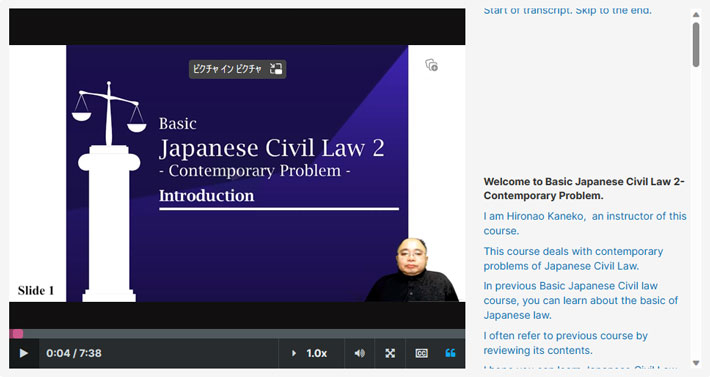Jump to the middle of the video progress bar
The image size is (710, 377).
(237, 334)
